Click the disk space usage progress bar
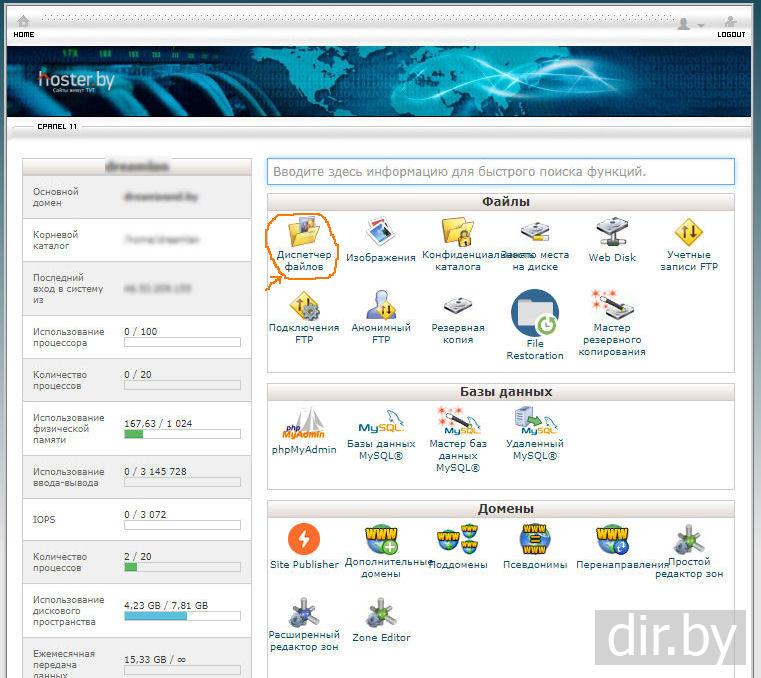This screenshot has width=761, height=678. point(182,616)
